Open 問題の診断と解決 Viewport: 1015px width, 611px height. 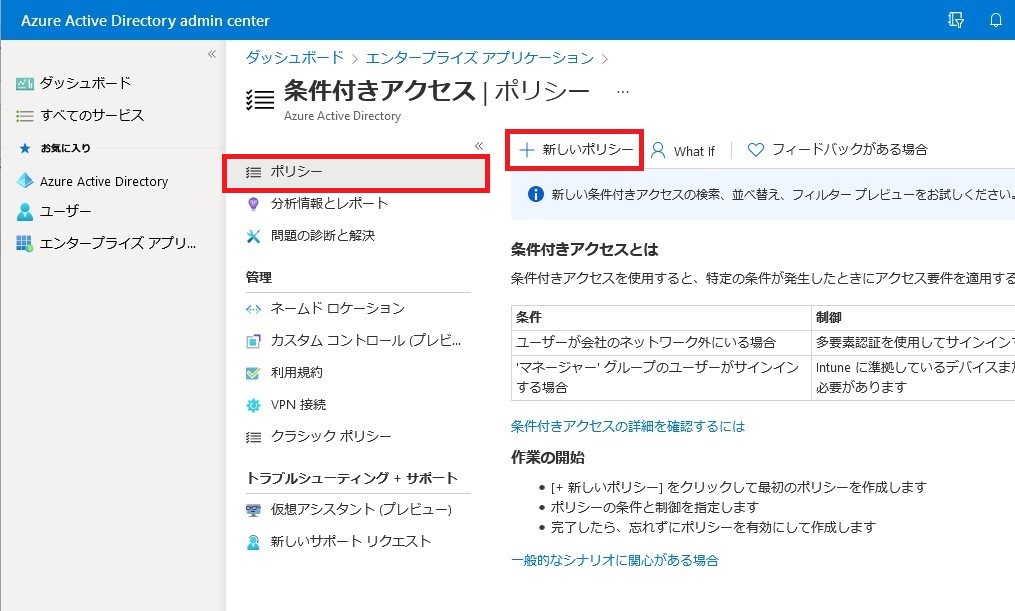pos(323,236)
